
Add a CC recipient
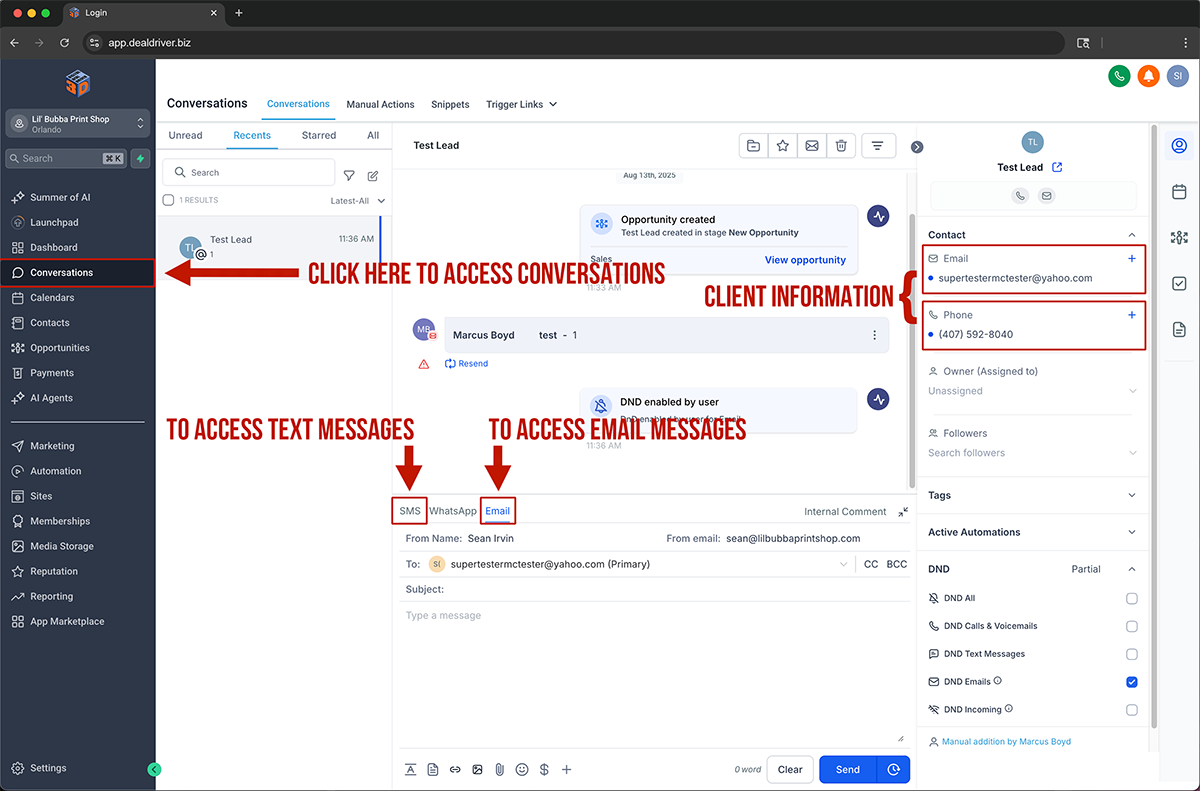(x=871, y=565)
